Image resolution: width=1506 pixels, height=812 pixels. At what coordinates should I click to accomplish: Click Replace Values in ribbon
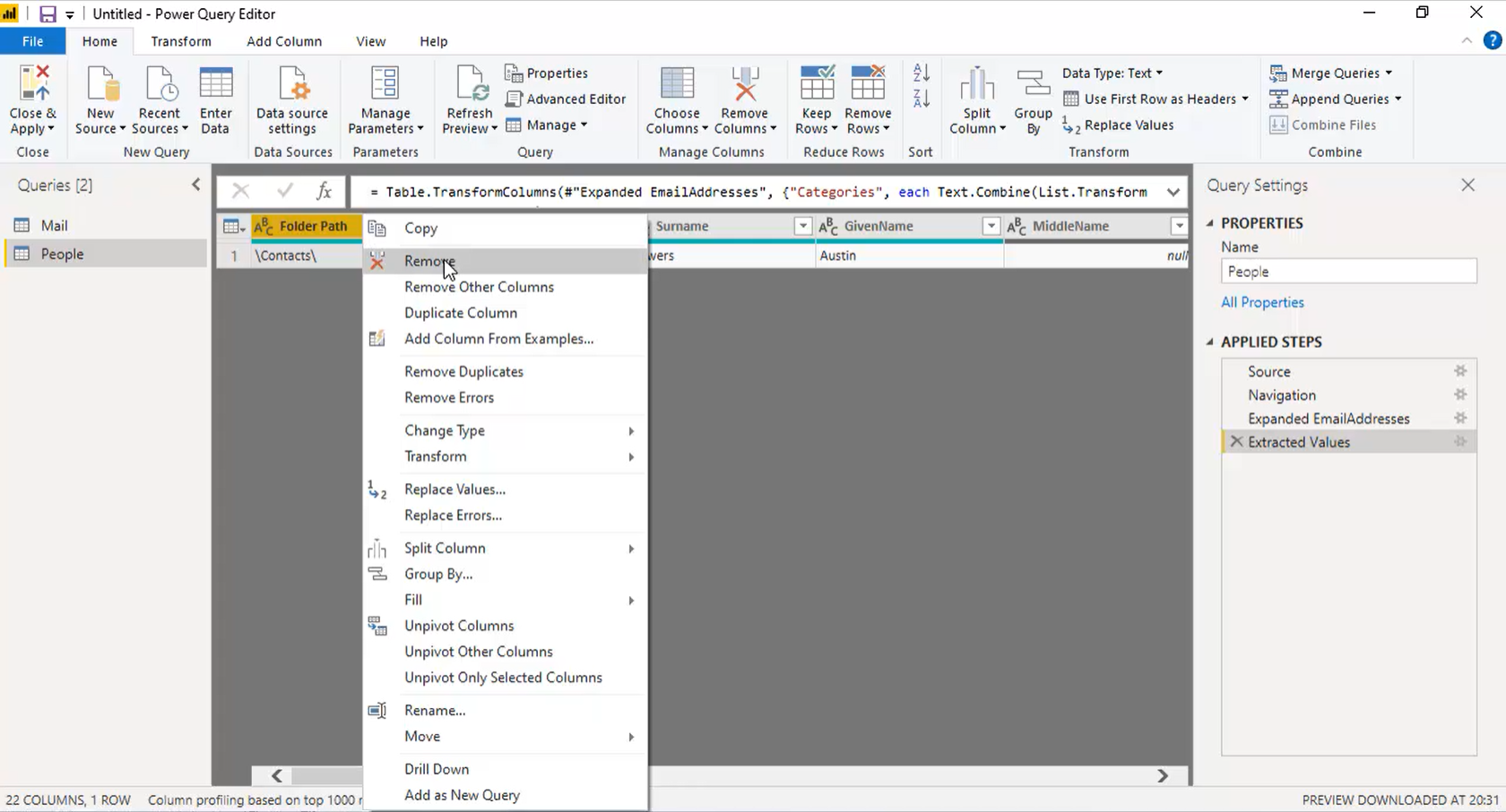(1118, 125)
